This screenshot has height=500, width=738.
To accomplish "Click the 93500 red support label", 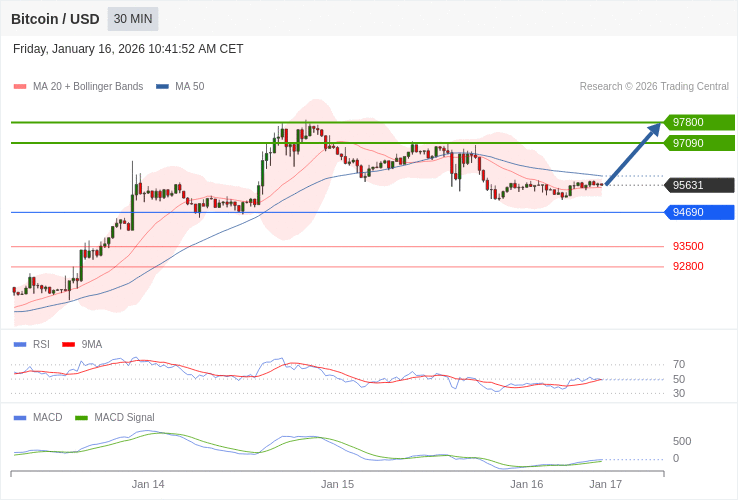I will click(688, 246).
